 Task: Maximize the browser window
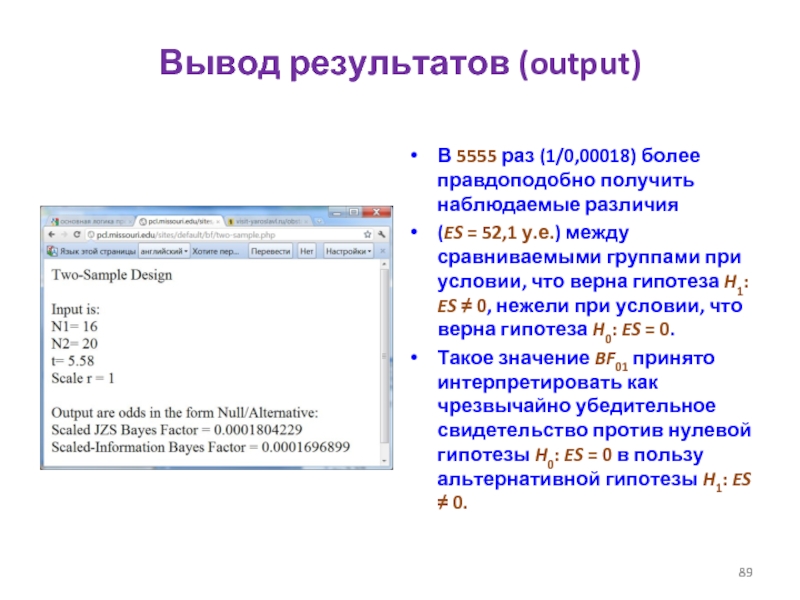pyautogui.click(x=354, y=212)
